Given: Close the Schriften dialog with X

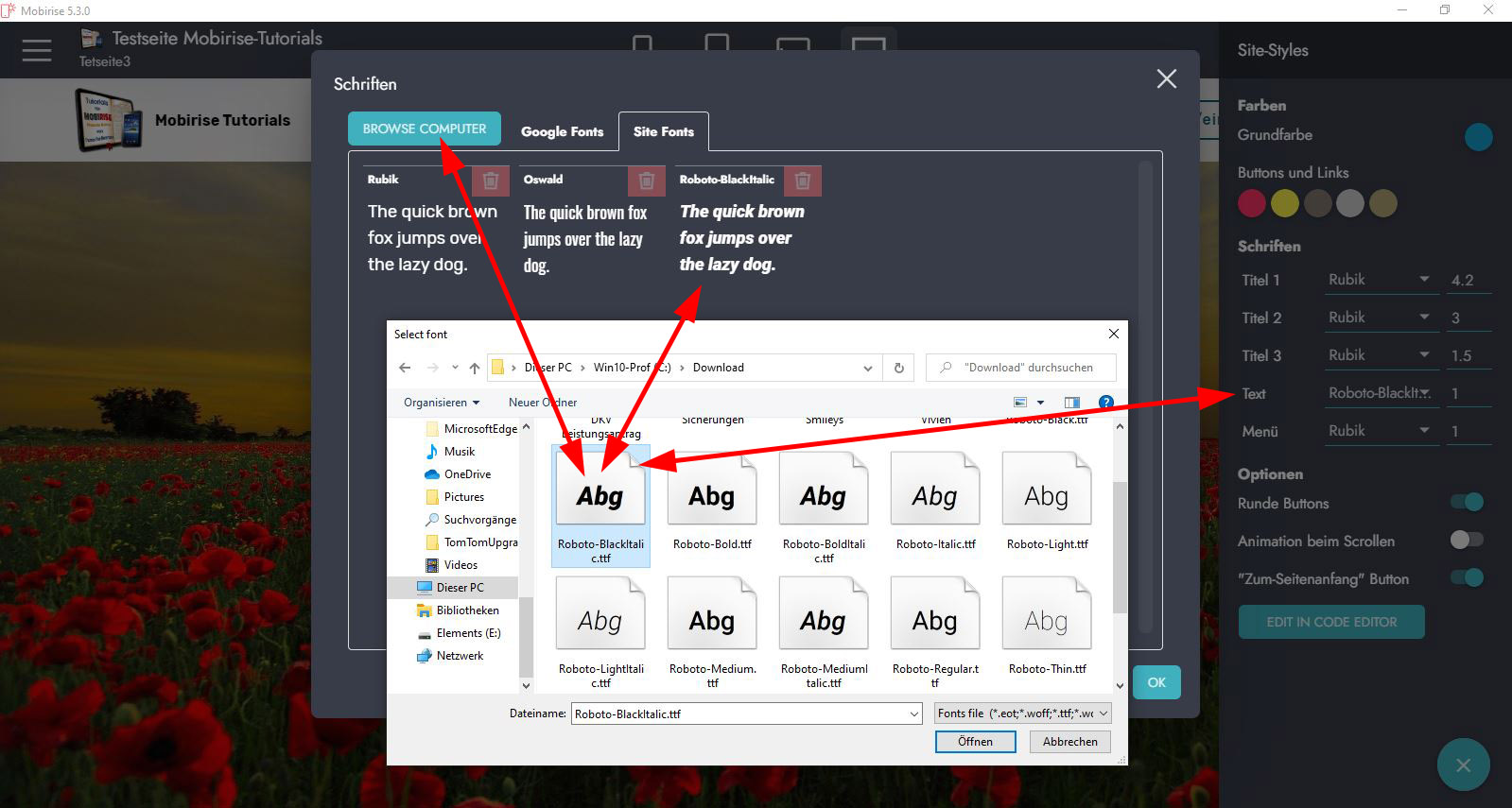Looking at the screenshot, I should point(1167,79).
